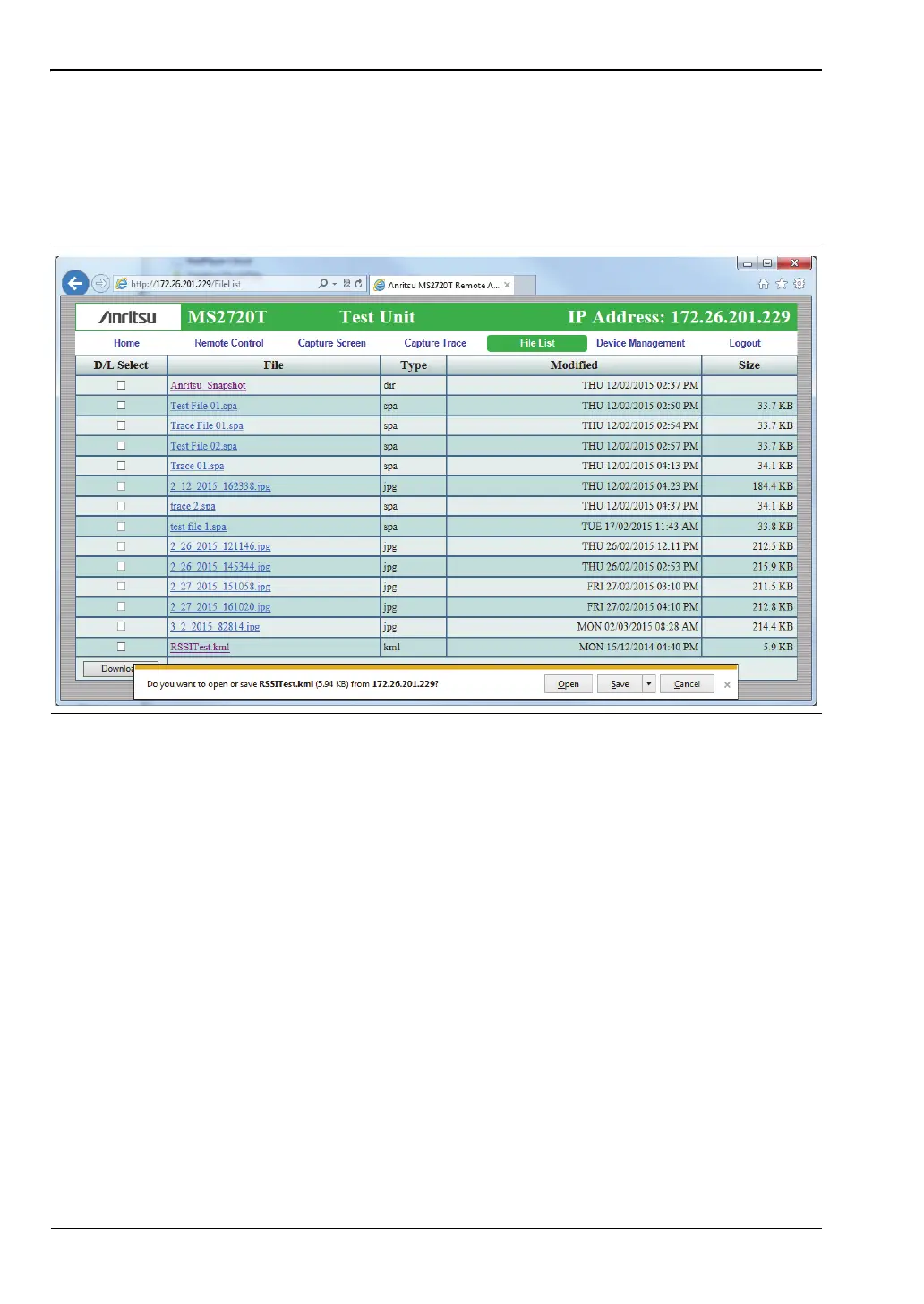Click the Size column header

coord(749,365)
